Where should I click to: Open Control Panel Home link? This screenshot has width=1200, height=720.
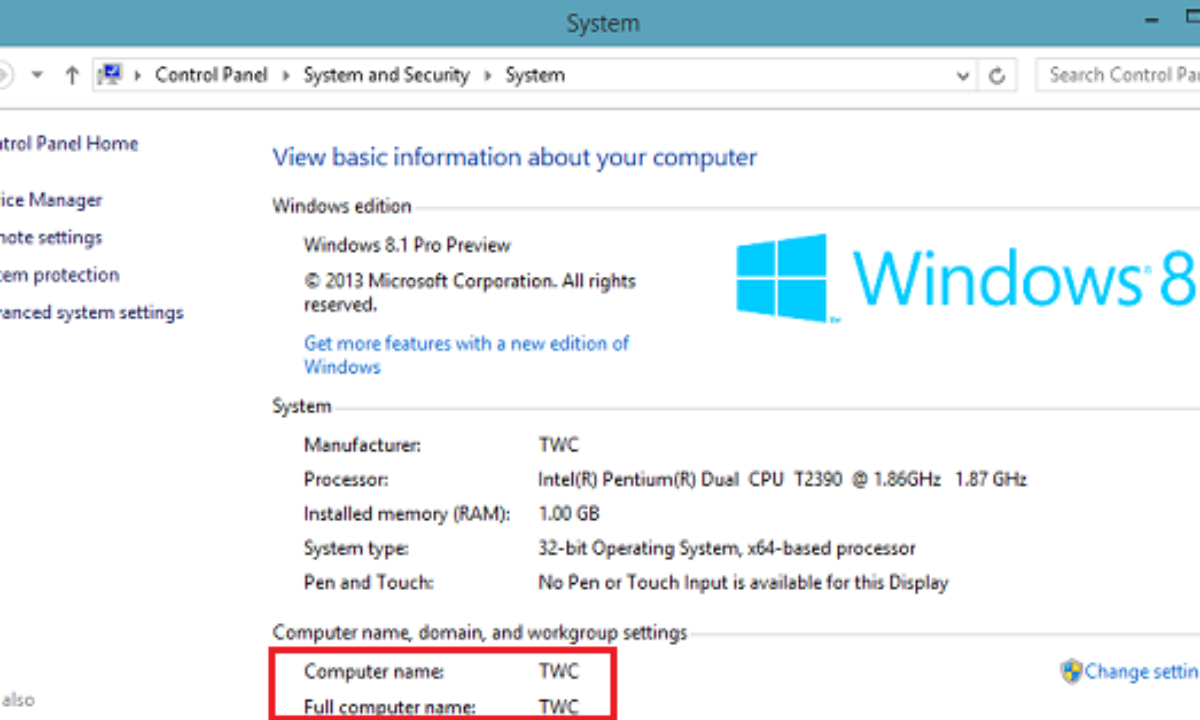tap(68, 144)
